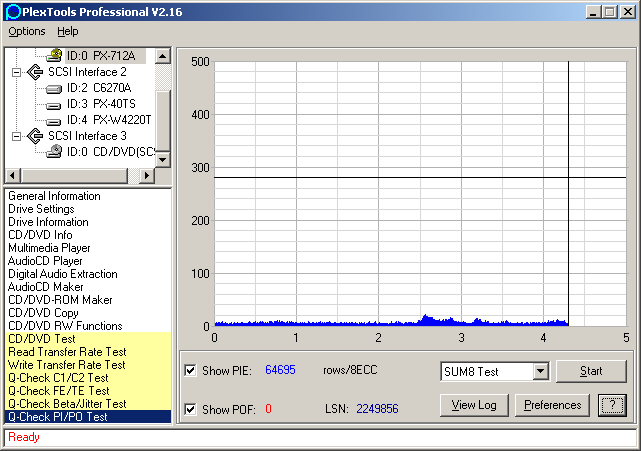The image size is (641, 451).
Task: Click the SCSI Interface 3 adapter icon
Action: pos(35,136)
